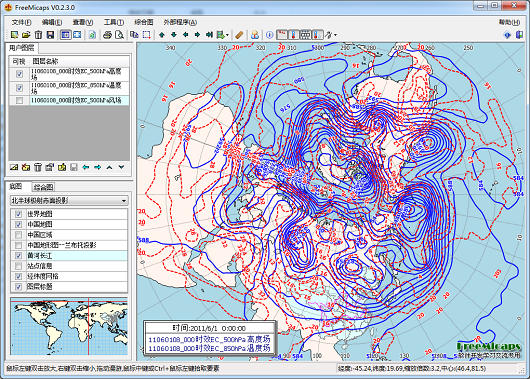Click the green down arrow

point(174,35)
